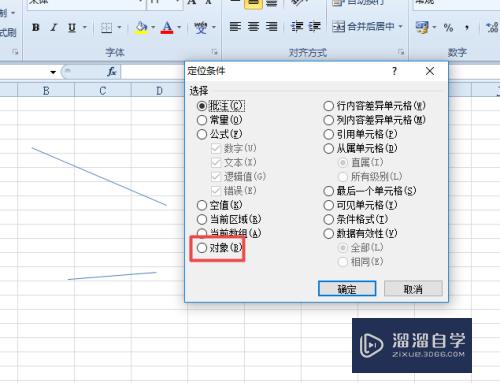Click the 确定 (OK) button
The image size is (500, 383).
point(347,289)
